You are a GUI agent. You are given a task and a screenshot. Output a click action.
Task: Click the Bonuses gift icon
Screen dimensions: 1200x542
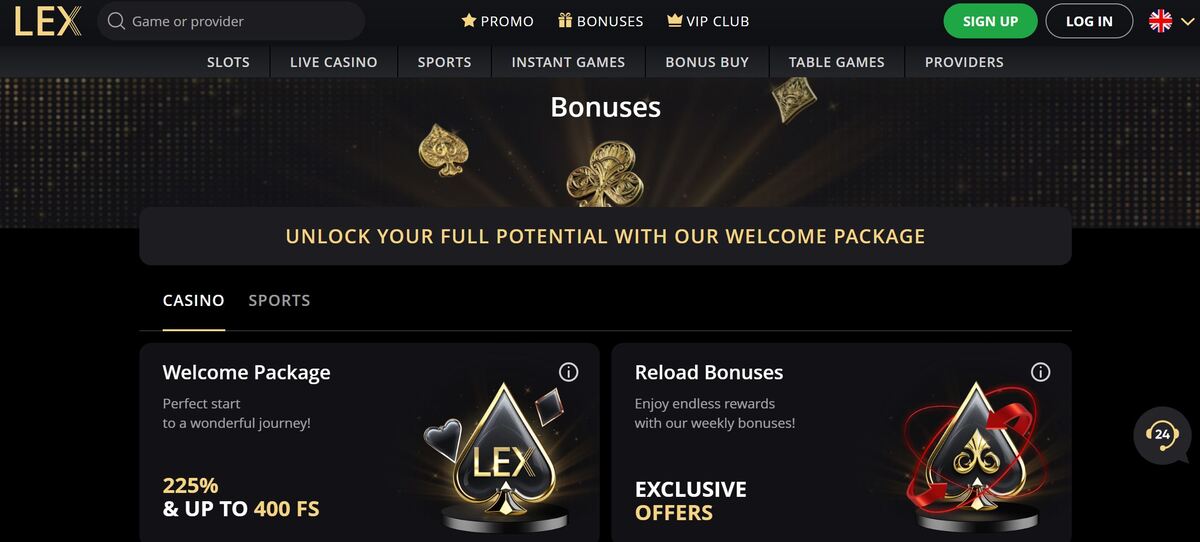click(565, 20)
